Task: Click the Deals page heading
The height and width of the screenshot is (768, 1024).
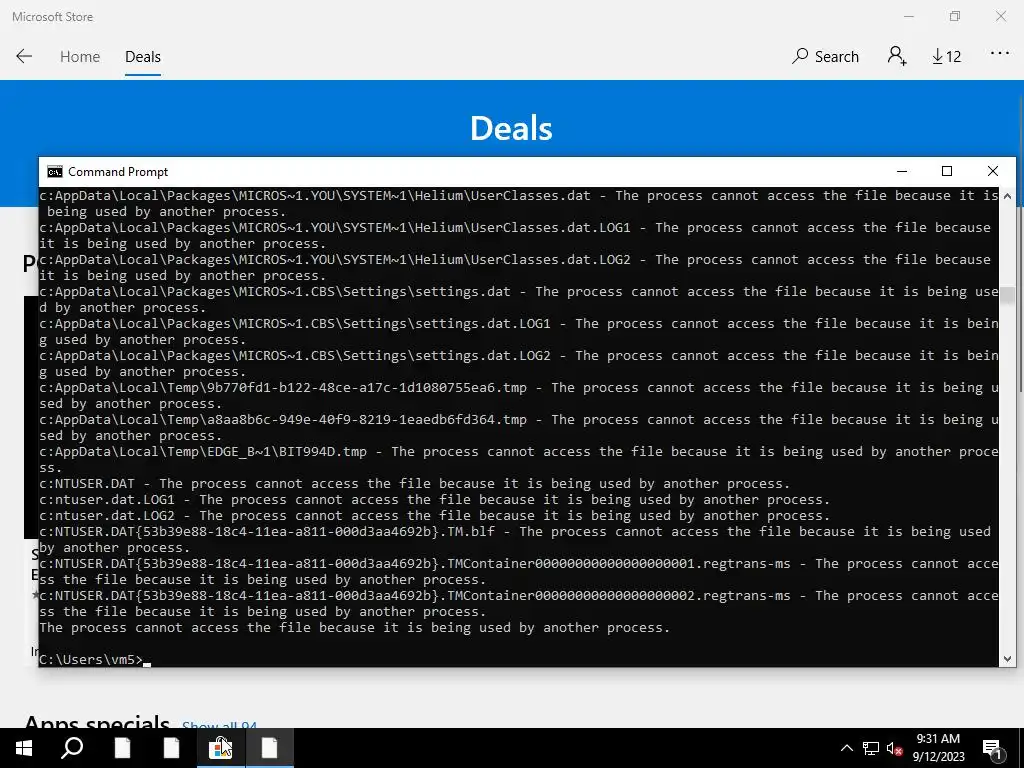Action: pyautogui.click(x=511, y=128)
